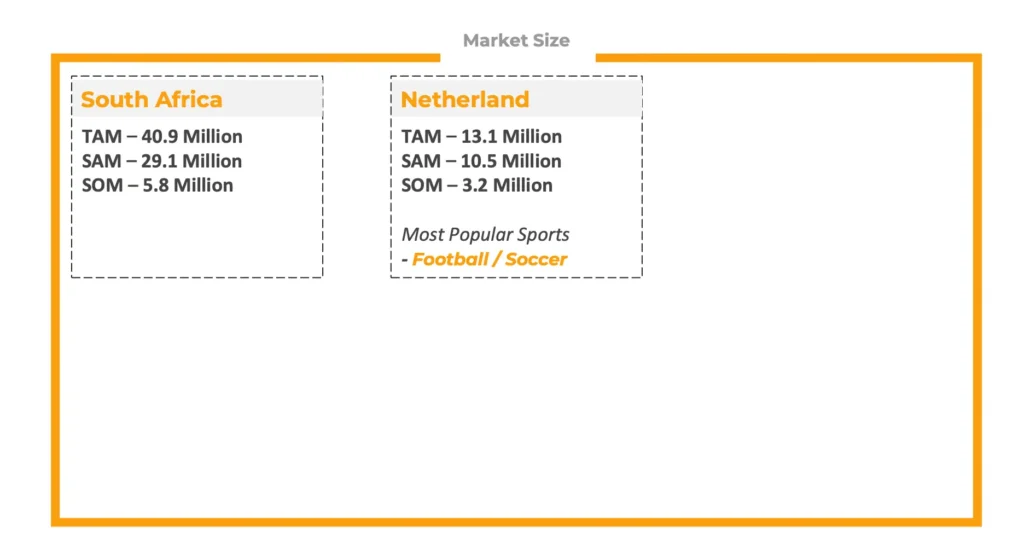The height and width of the screenshot is (544, 1024).
Task: Click the orange frame's bottom edge
Action: coord(516,521)
